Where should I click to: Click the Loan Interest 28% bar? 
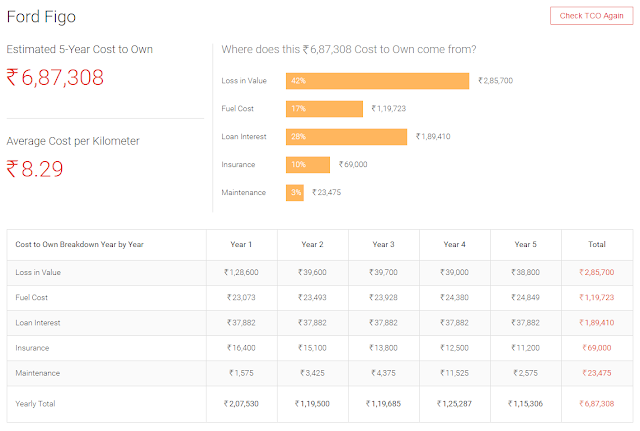point(346,136)
